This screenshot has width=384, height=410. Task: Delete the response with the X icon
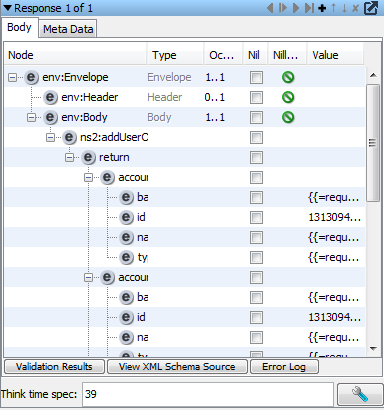(355, 8)
